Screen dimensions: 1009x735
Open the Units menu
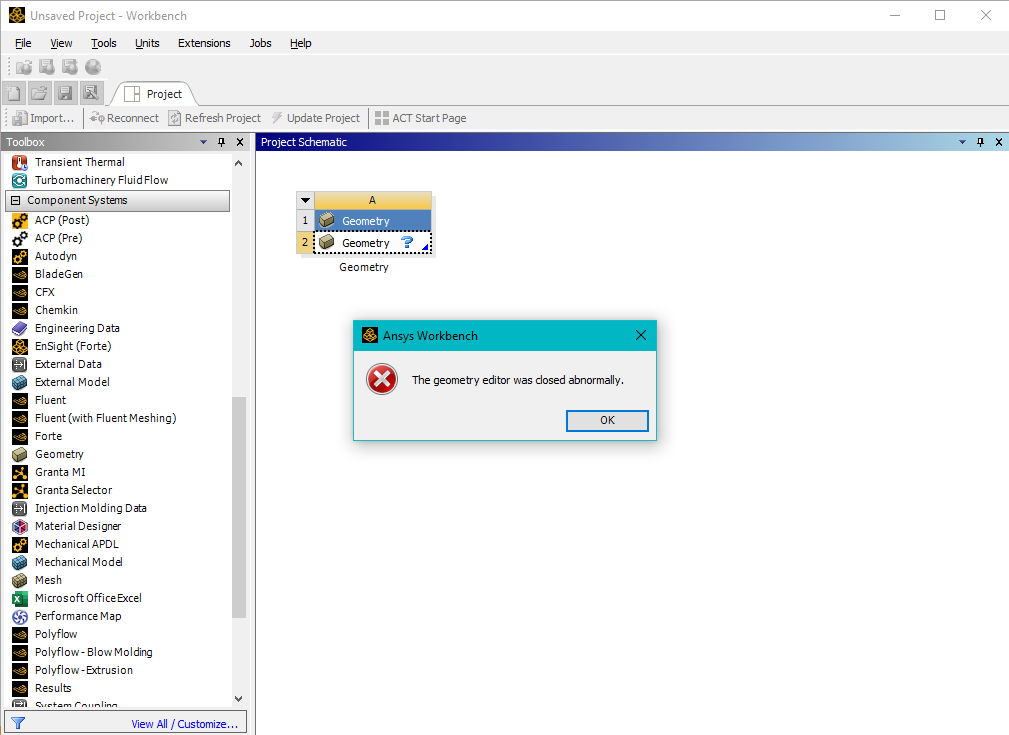[x=147, y=43]
